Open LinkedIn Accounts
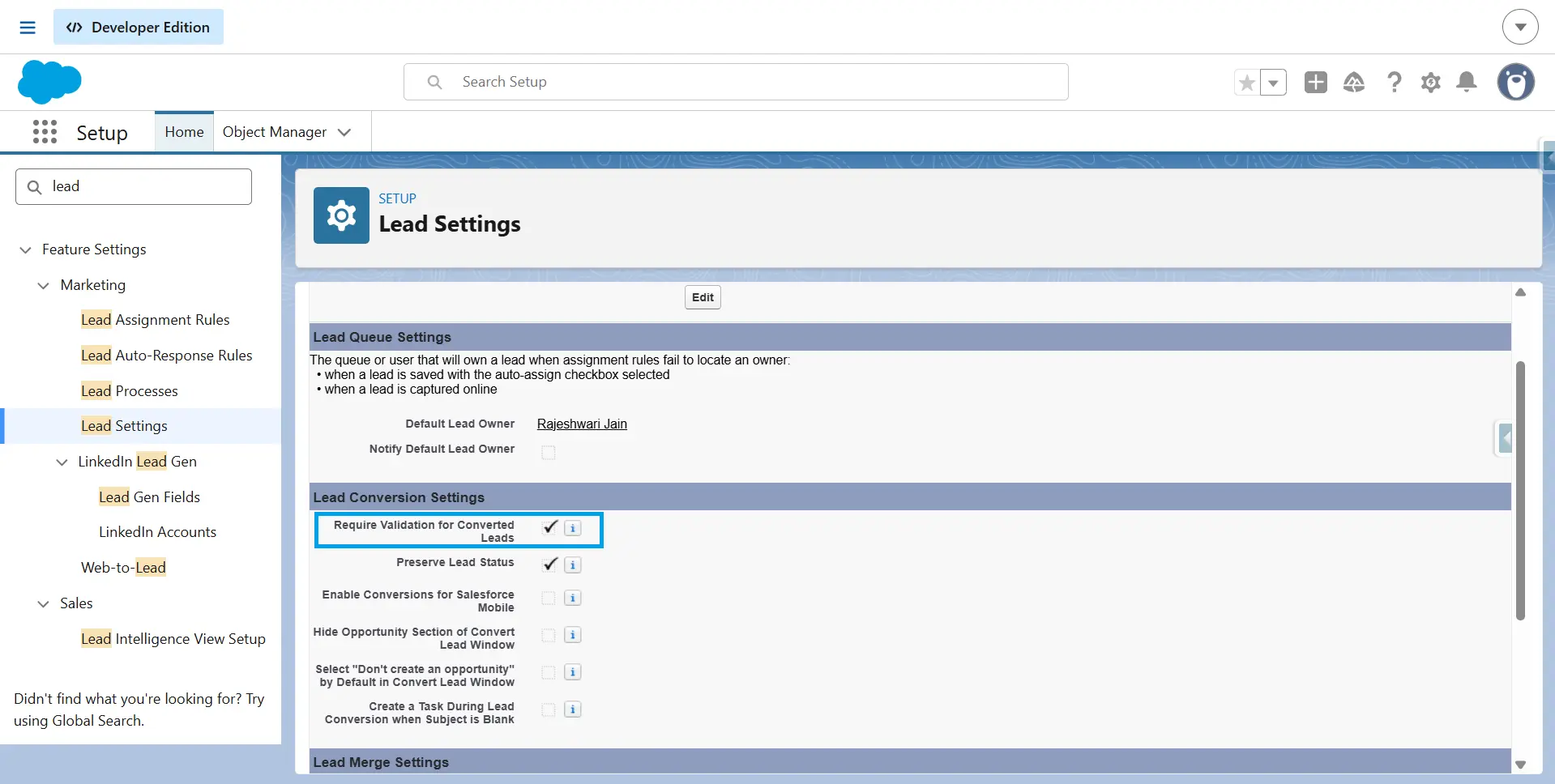This screenshot has width=1555, height=784. pos(158,532)
